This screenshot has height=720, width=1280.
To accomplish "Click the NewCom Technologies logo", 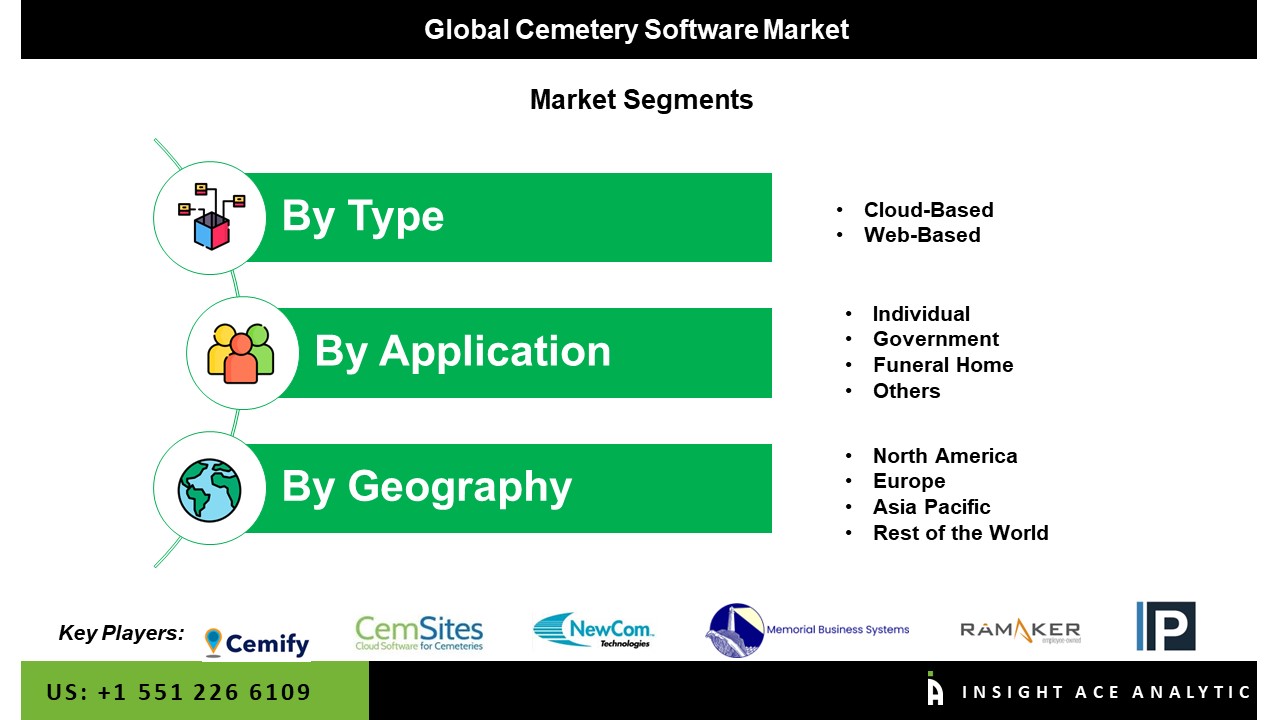I will click(x=593, y=631).
